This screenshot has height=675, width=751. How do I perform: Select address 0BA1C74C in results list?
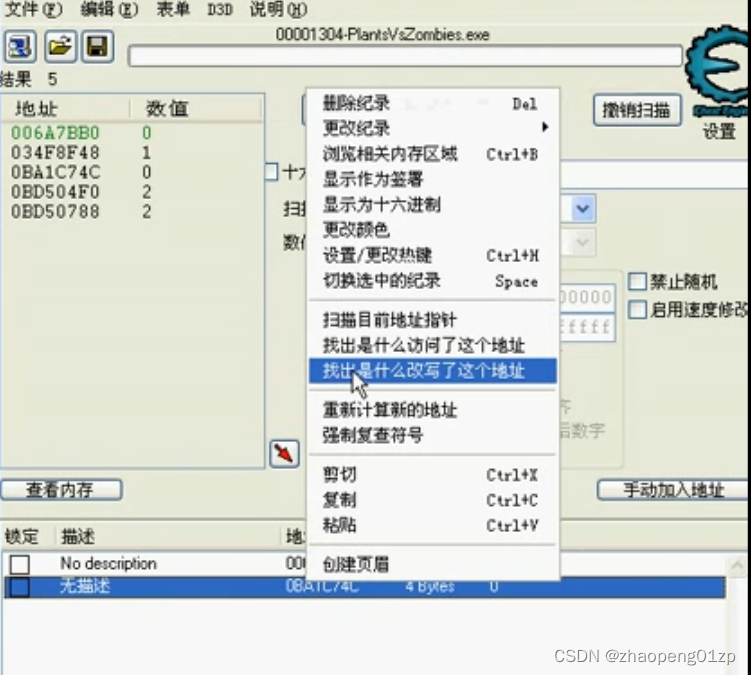(x=56, y=172)
